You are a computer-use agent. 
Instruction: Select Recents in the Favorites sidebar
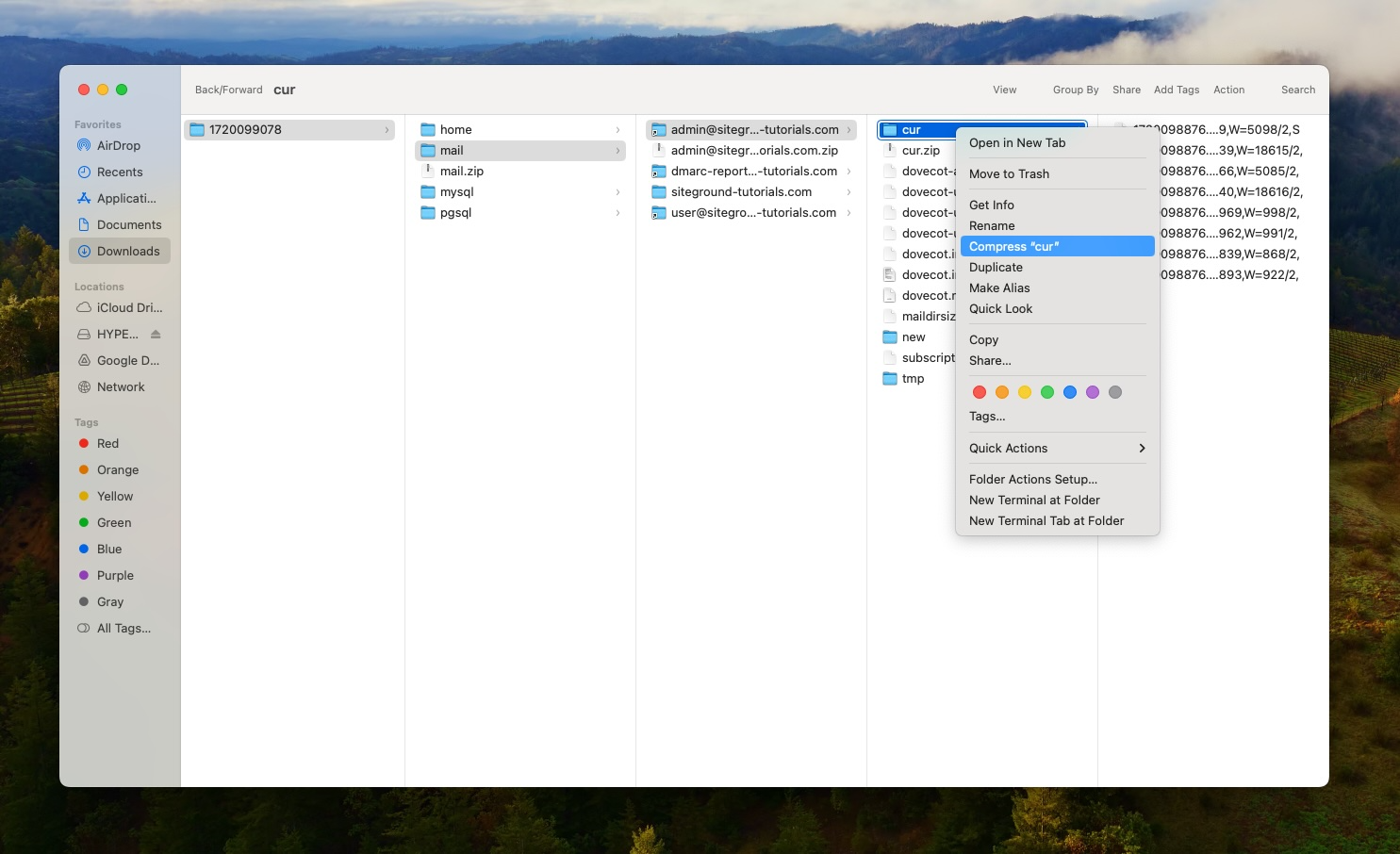pos(118,172)
